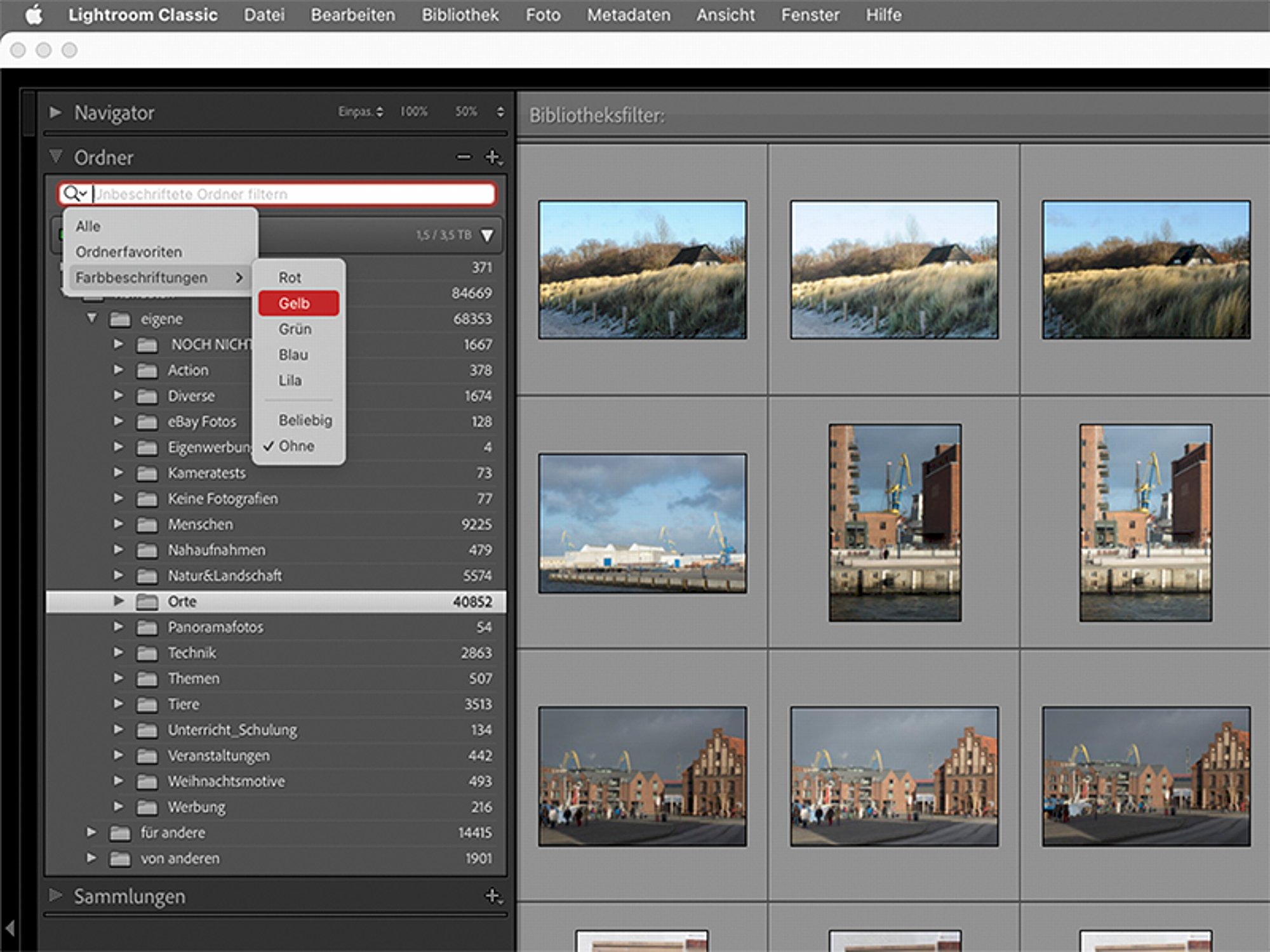Open the Fenster menu
Image resolution: width=1270 pixels, height=952 pixels.
pyautogui.click(x=810, y=15)
